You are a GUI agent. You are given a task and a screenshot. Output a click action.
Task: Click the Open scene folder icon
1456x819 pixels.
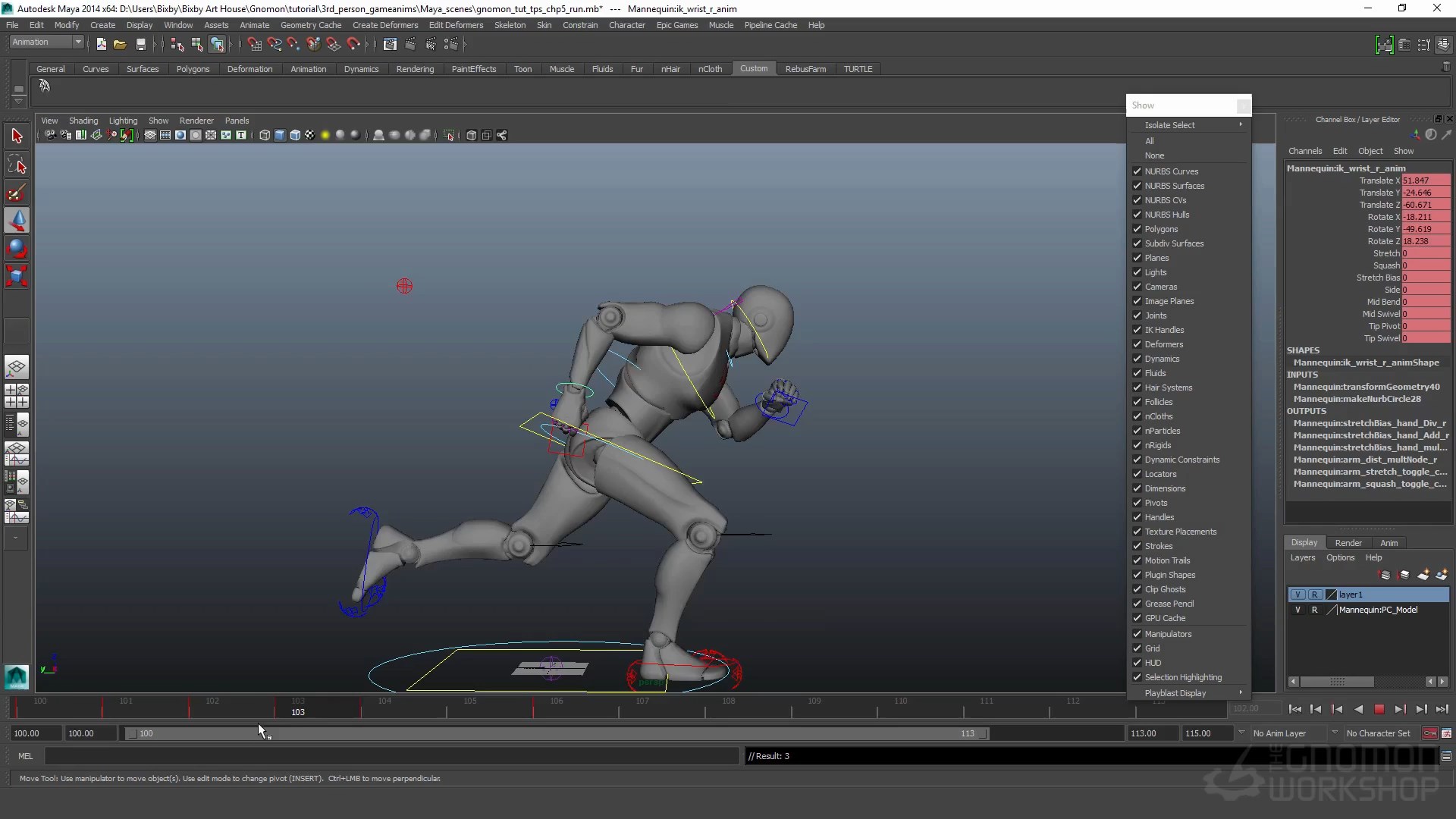point(120,45)
